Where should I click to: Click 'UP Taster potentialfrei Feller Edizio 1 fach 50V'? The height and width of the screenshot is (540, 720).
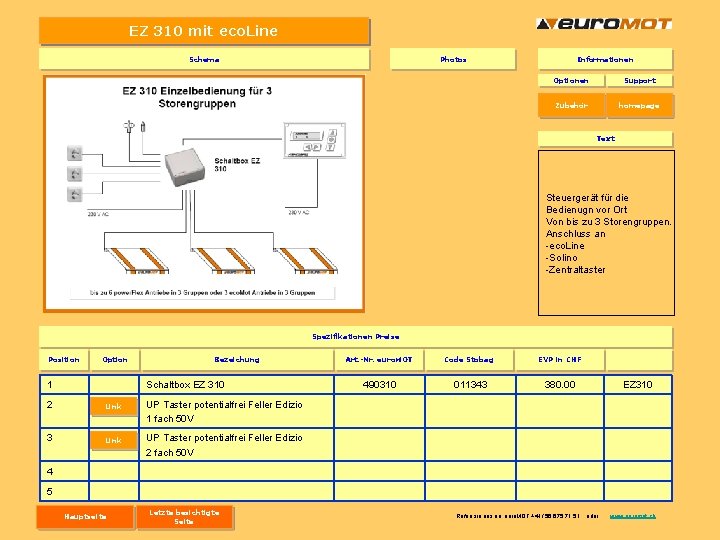[236, 411]
